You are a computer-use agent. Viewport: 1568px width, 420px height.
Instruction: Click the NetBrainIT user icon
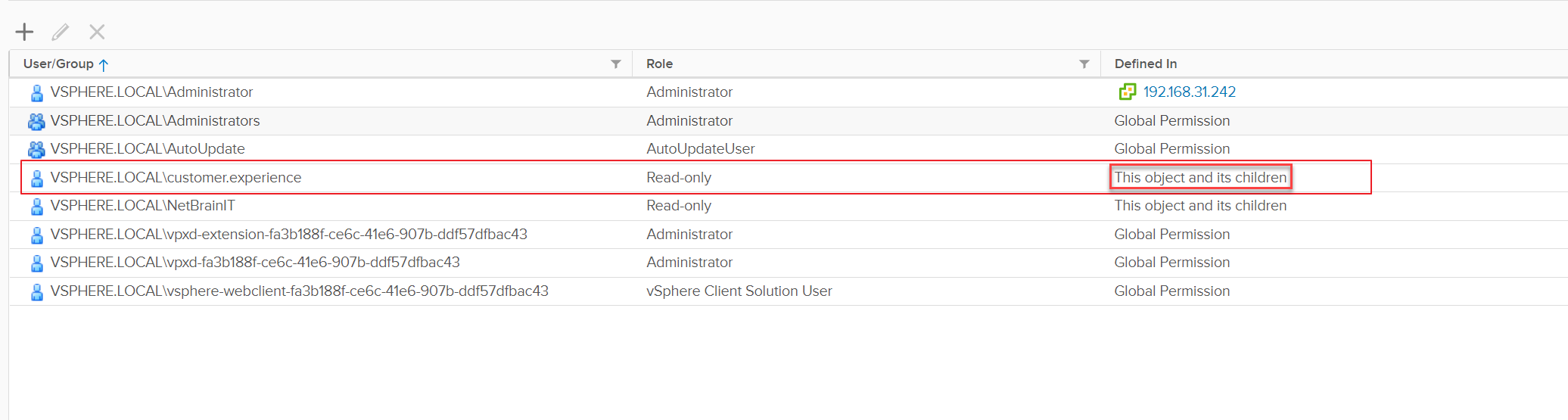(36, 207)
